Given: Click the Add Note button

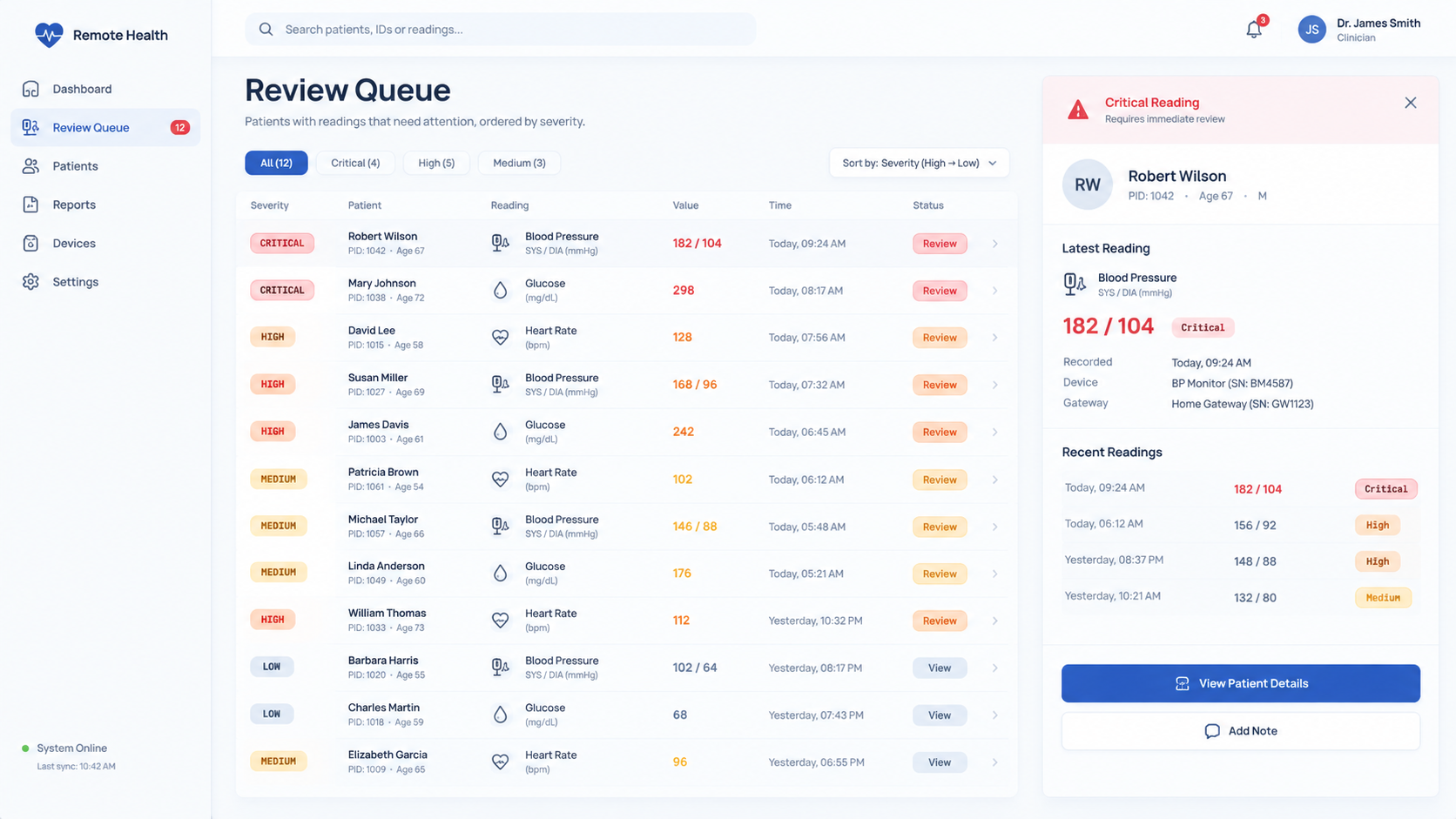Looking at the screenshot, I should tap(1240, 731).
